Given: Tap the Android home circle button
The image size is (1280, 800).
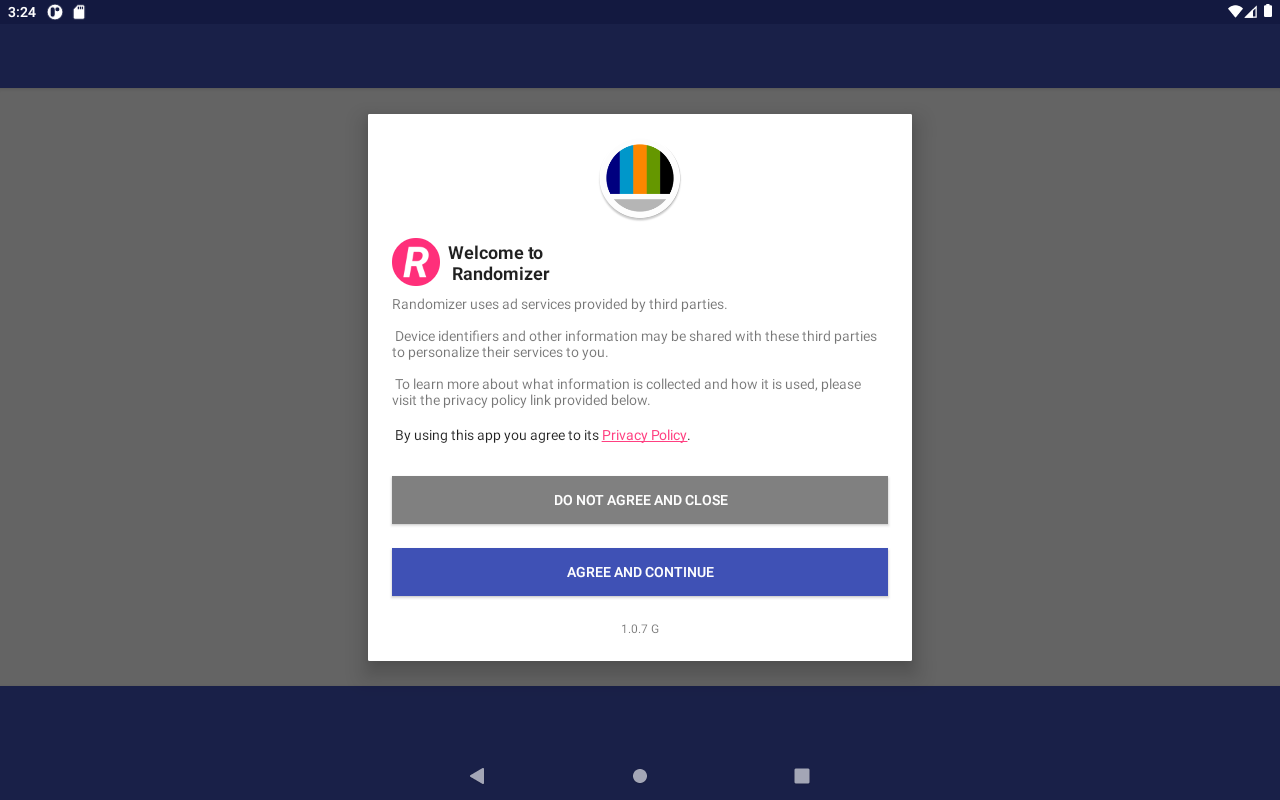Looking at the screenshot, I should pos(640,776).
